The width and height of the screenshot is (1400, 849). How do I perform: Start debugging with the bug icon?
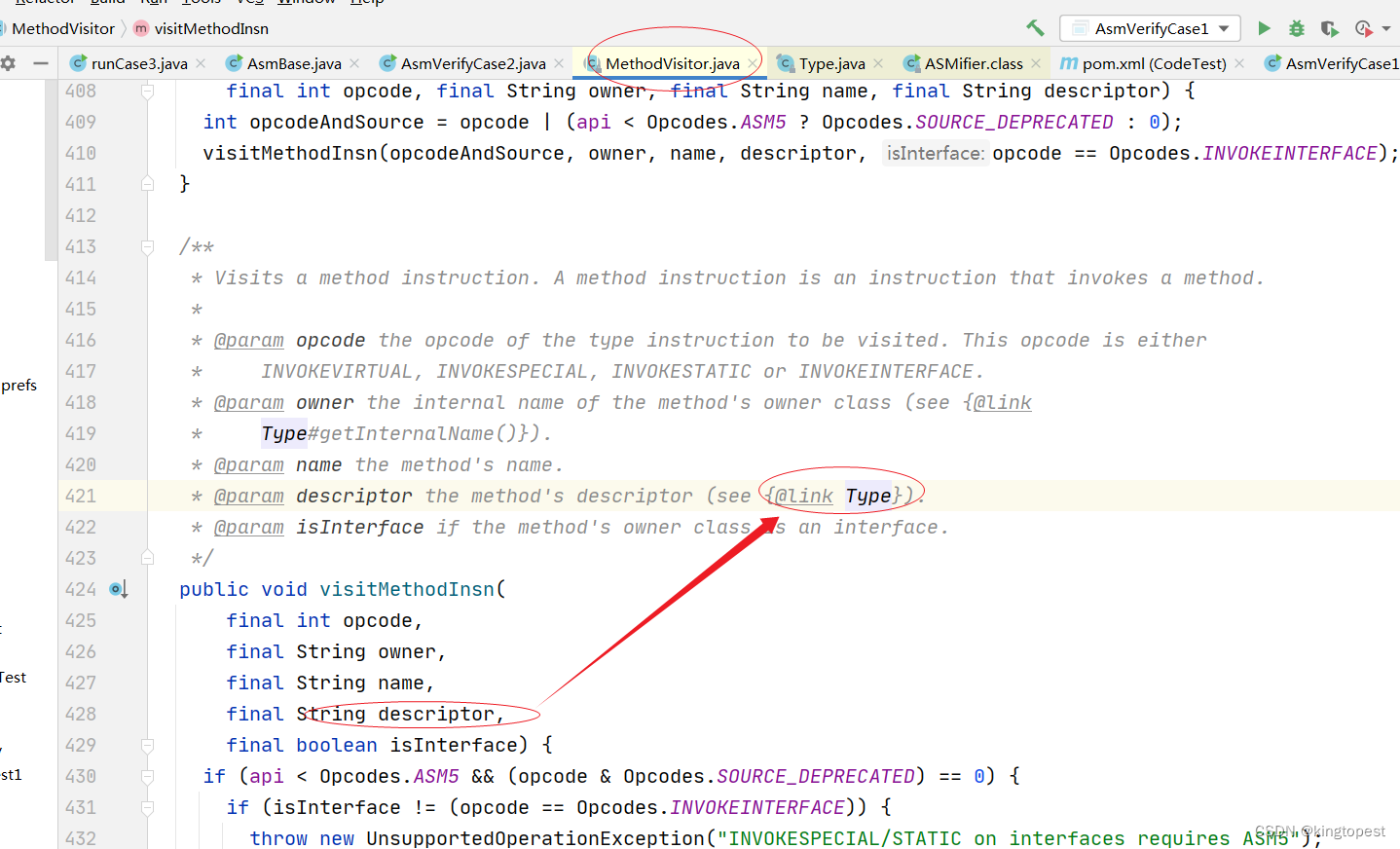pyautogui.click(x=1296, y=27)
